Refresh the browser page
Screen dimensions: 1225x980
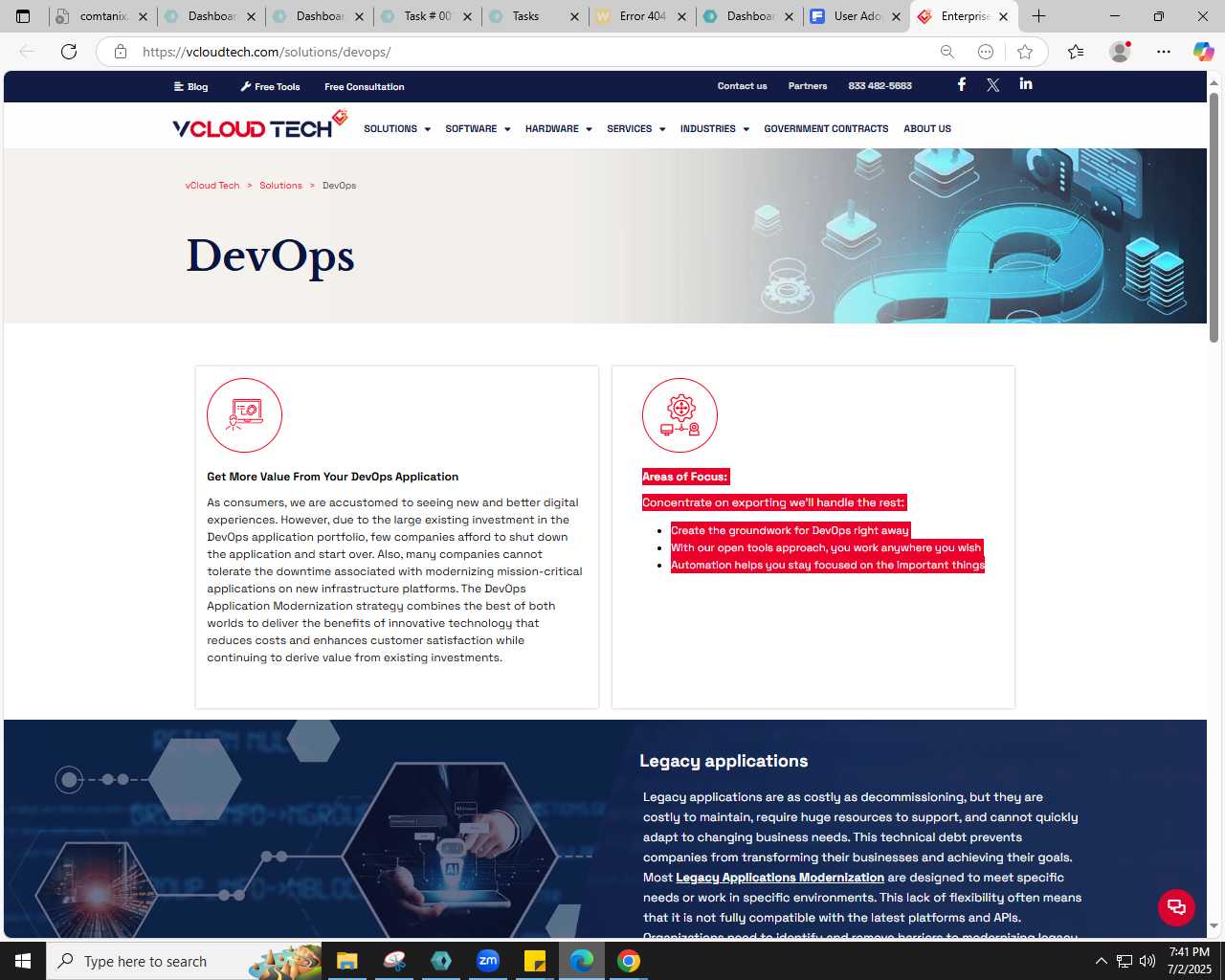click(69, 52)
